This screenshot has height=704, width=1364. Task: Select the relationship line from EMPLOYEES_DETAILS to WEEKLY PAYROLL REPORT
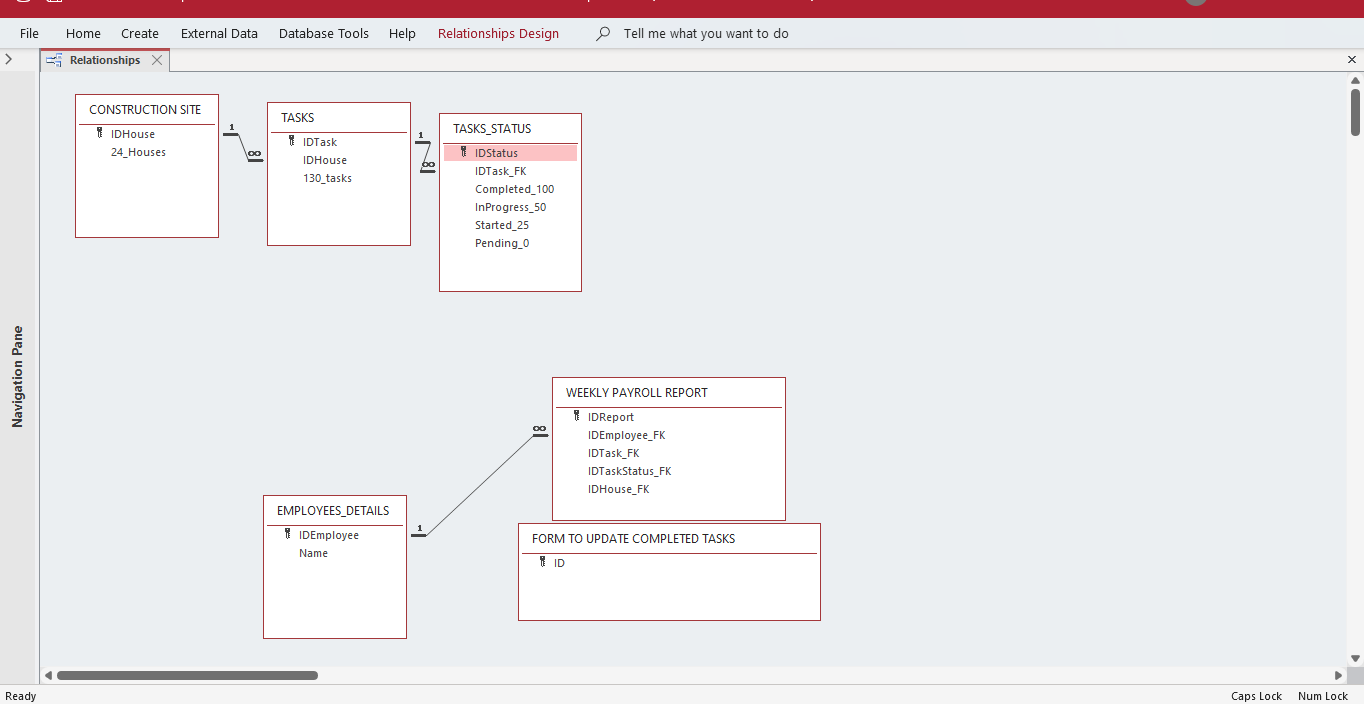click(480, 484)
